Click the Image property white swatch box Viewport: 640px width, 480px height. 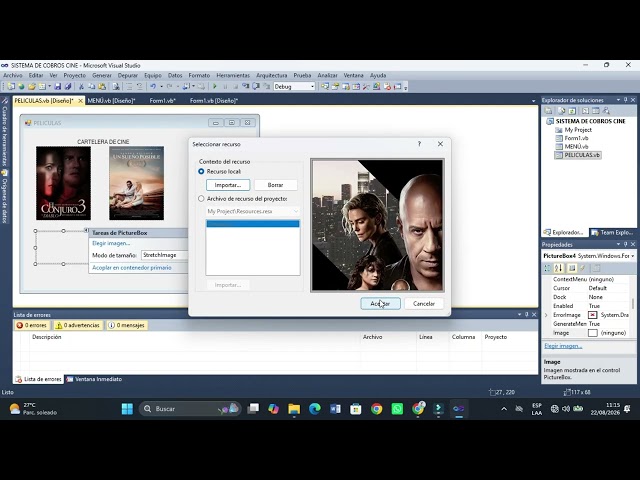click(593, 333)
